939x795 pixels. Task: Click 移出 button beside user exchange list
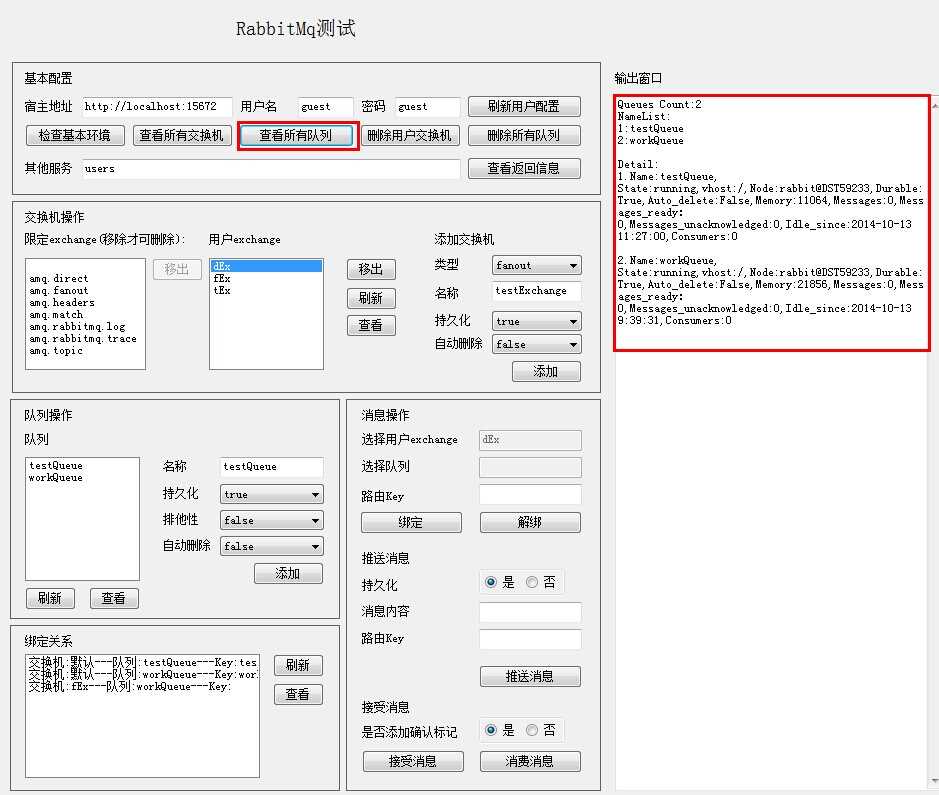[371, 269]
